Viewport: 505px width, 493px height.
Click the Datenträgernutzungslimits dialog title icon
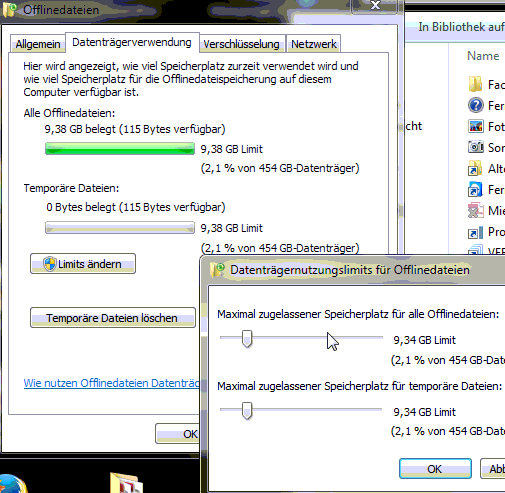coord(217,270)
